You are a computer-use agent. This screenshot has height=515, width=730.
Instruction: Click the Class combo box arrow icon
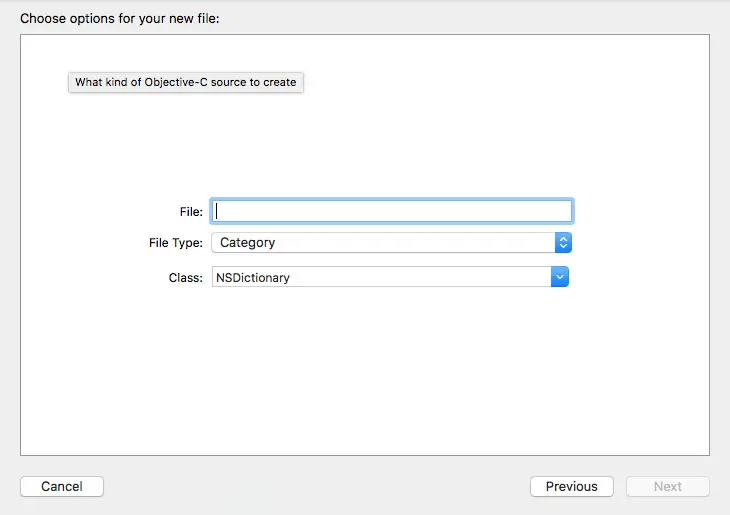coord(560,277)
